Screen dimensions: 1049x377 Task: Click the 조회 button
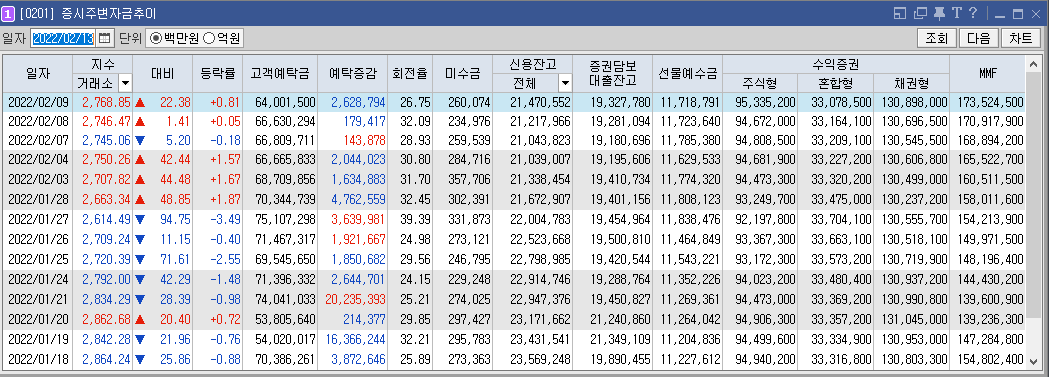[937, 38]
